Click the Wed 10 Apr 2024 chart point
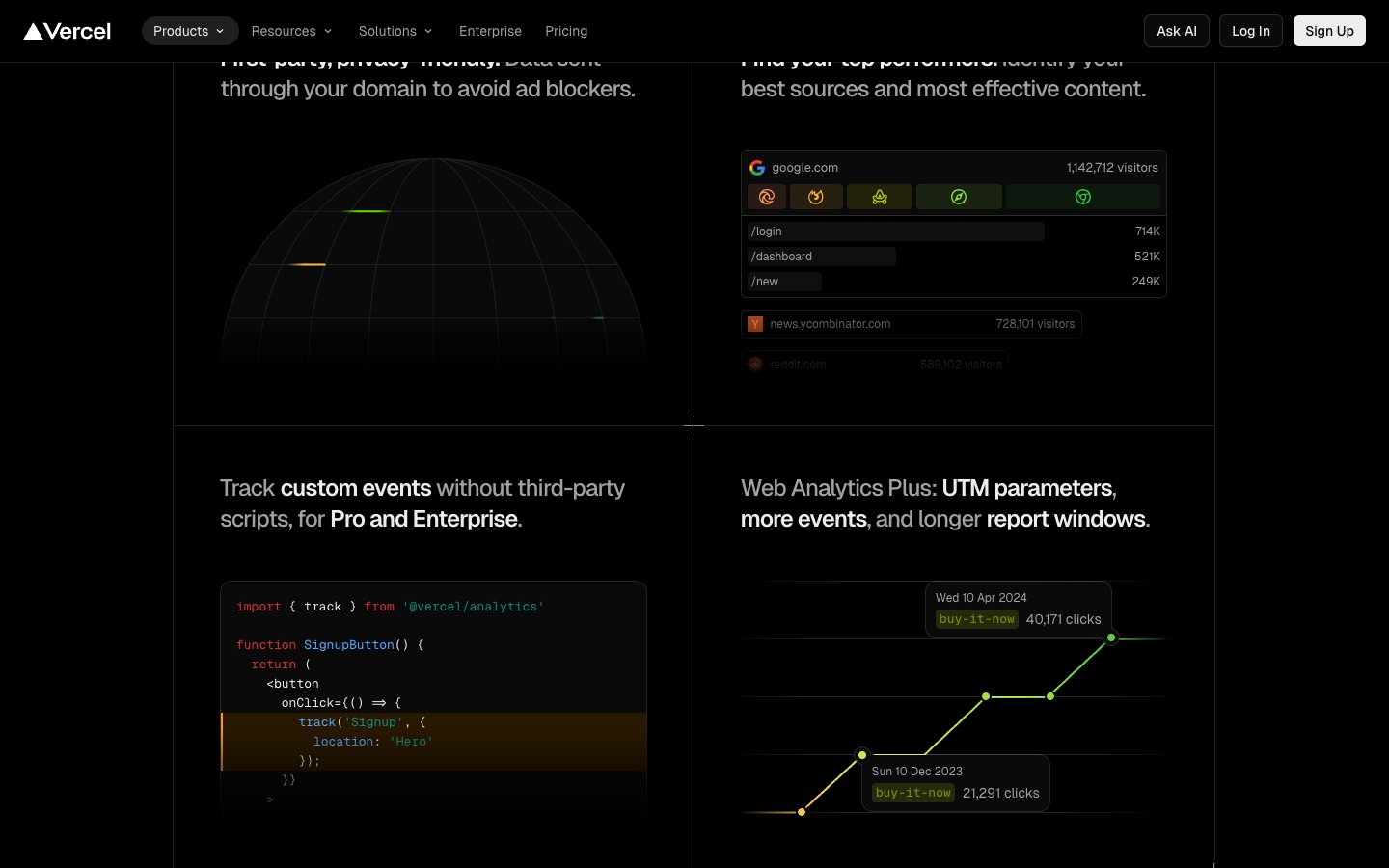Viewport: 1389px width, 868px height. coord(1111,637)
